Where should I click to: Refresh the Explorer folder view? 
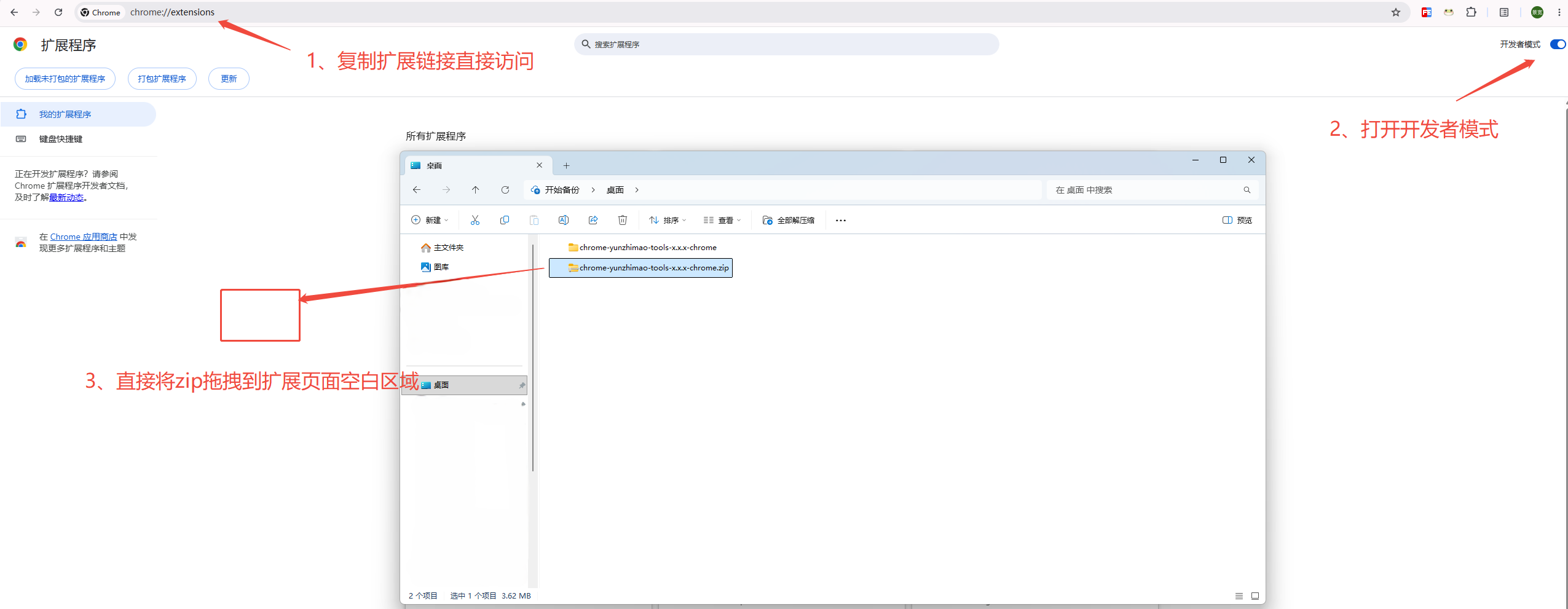[505, 190]
